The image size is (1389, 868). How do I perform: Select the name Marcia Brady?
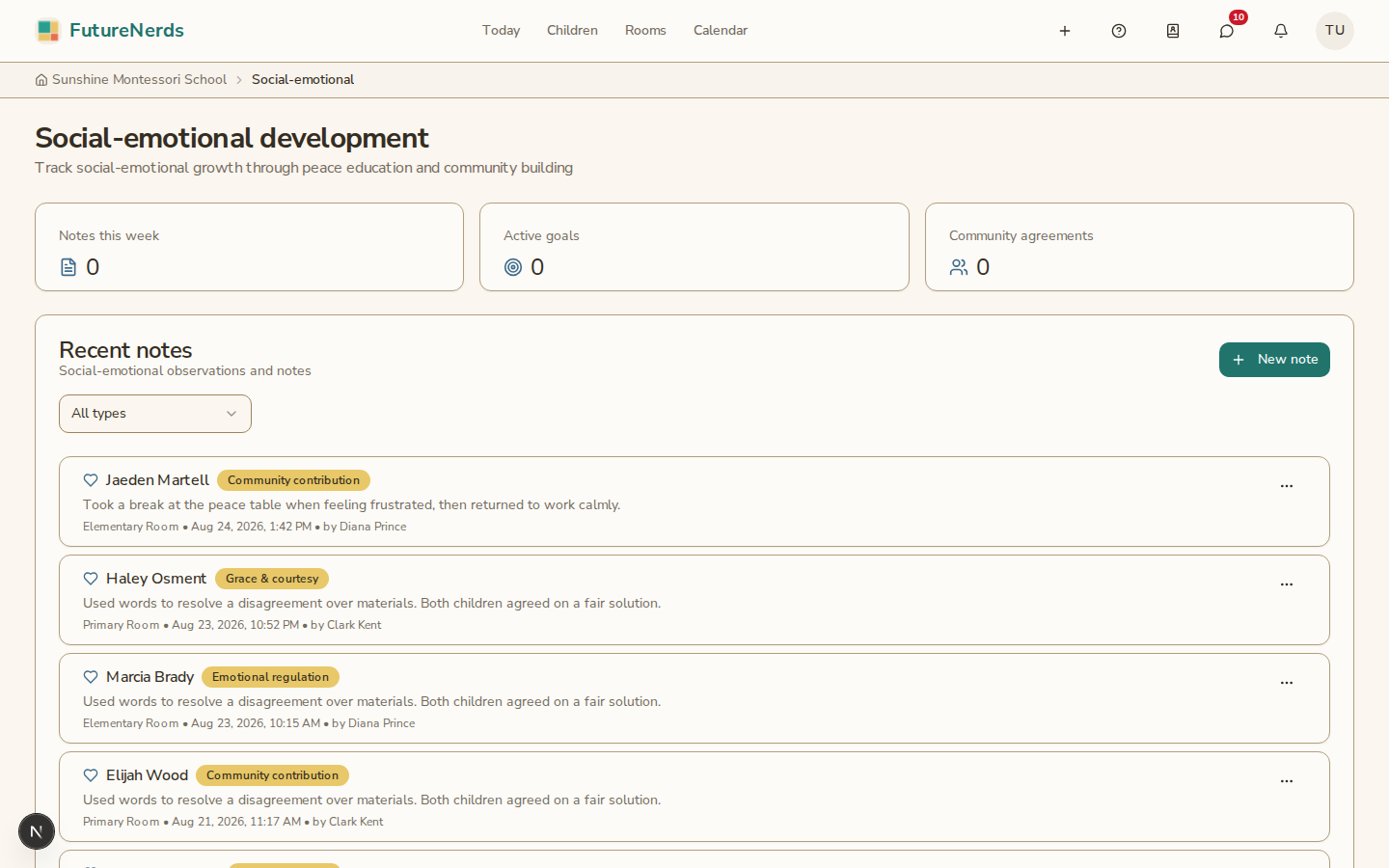pyautogui.click(x=150, y=677)
